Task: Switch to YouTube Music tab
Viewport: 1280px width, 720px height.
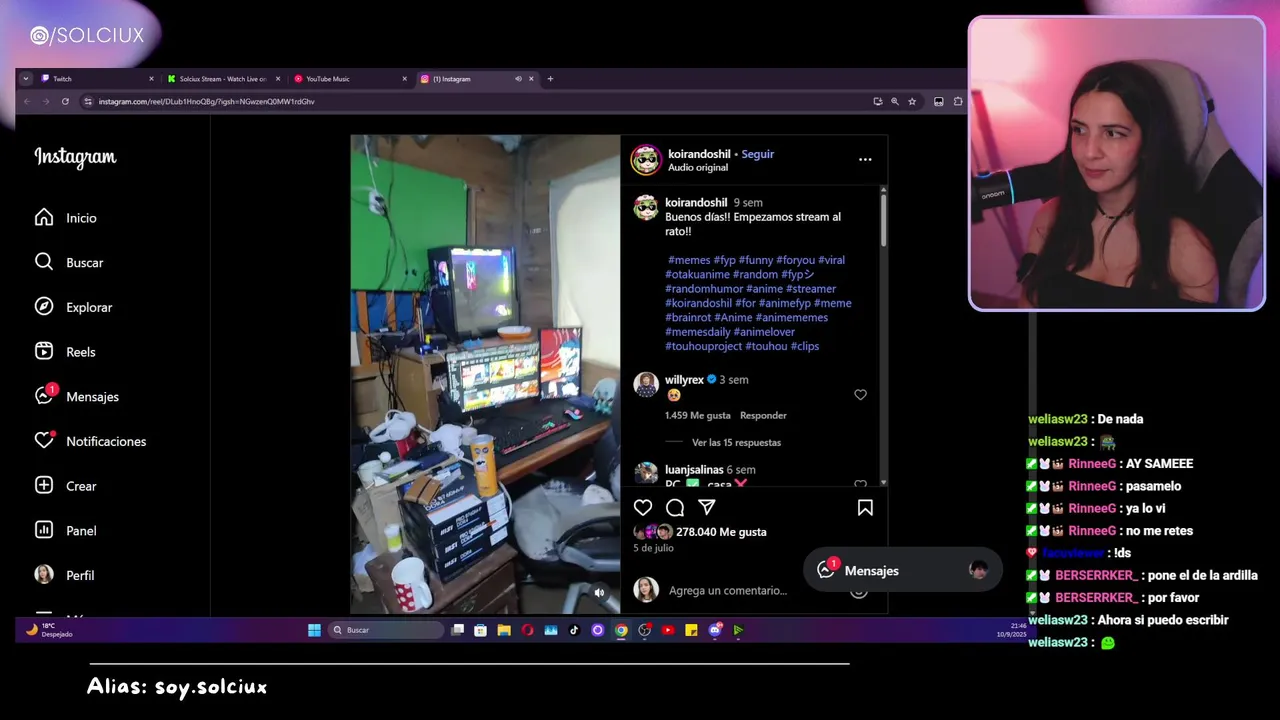Action: pyautogui.click(x=351, y=79)
